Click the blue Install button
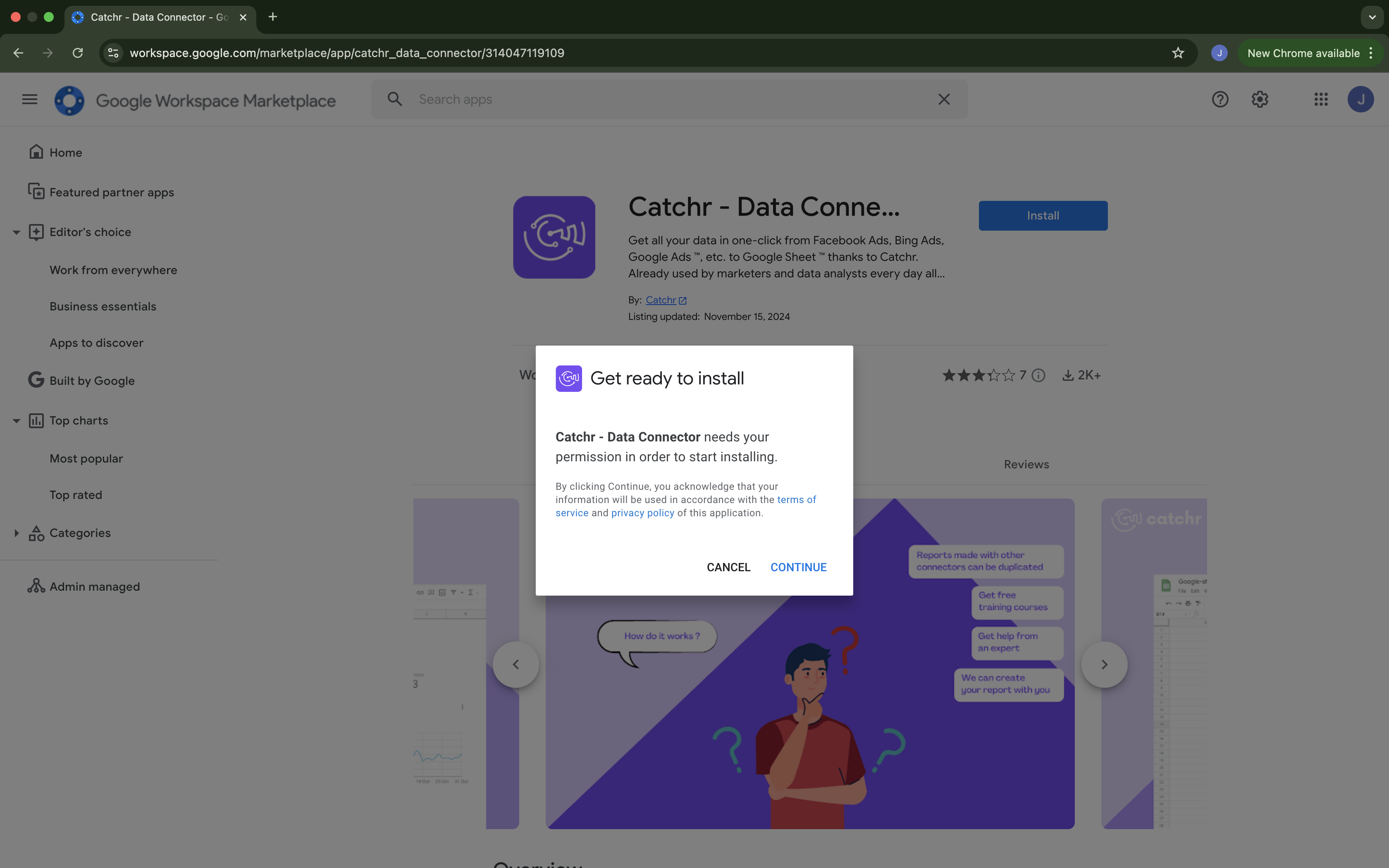The image size is (1389, 868). (1043, 216)
